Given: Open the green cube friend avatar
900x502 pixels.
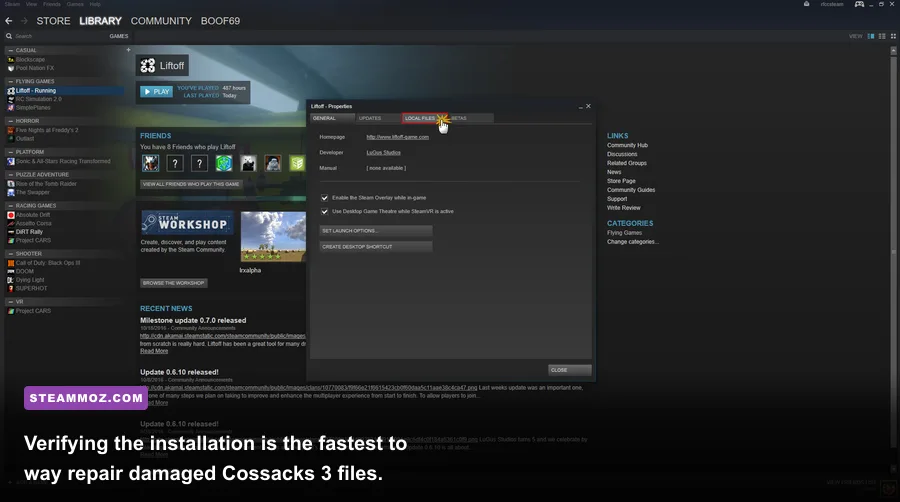Looking at the screenshot, I should pyautogui.click(x=224, y=164).
